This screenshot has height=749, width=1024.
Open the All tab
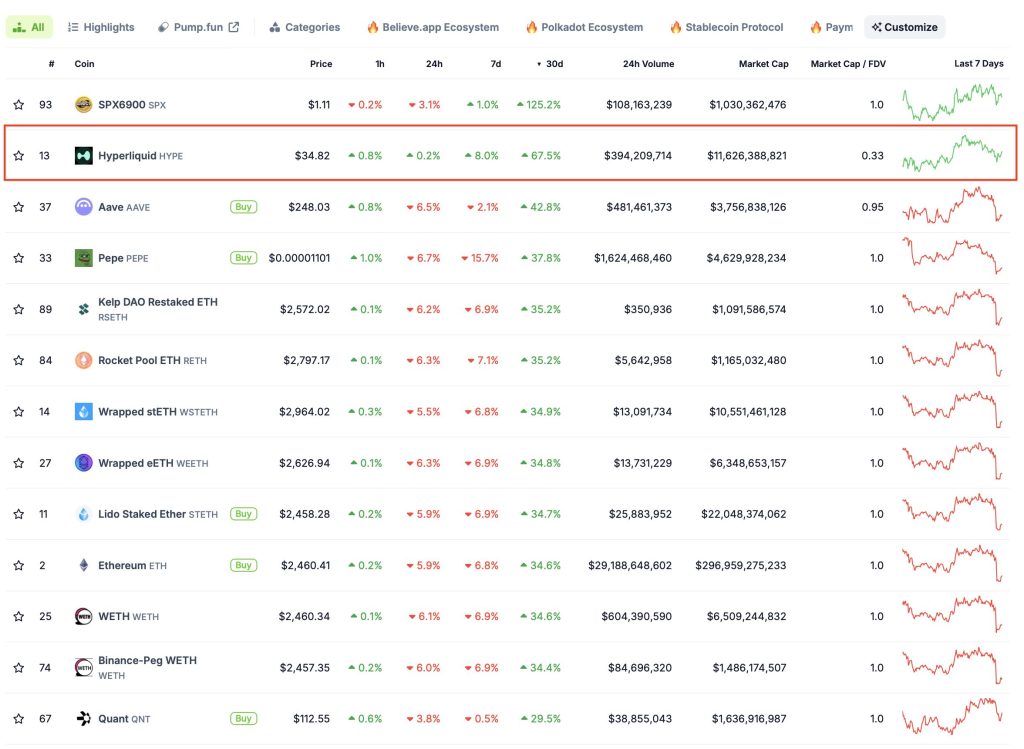29,27
